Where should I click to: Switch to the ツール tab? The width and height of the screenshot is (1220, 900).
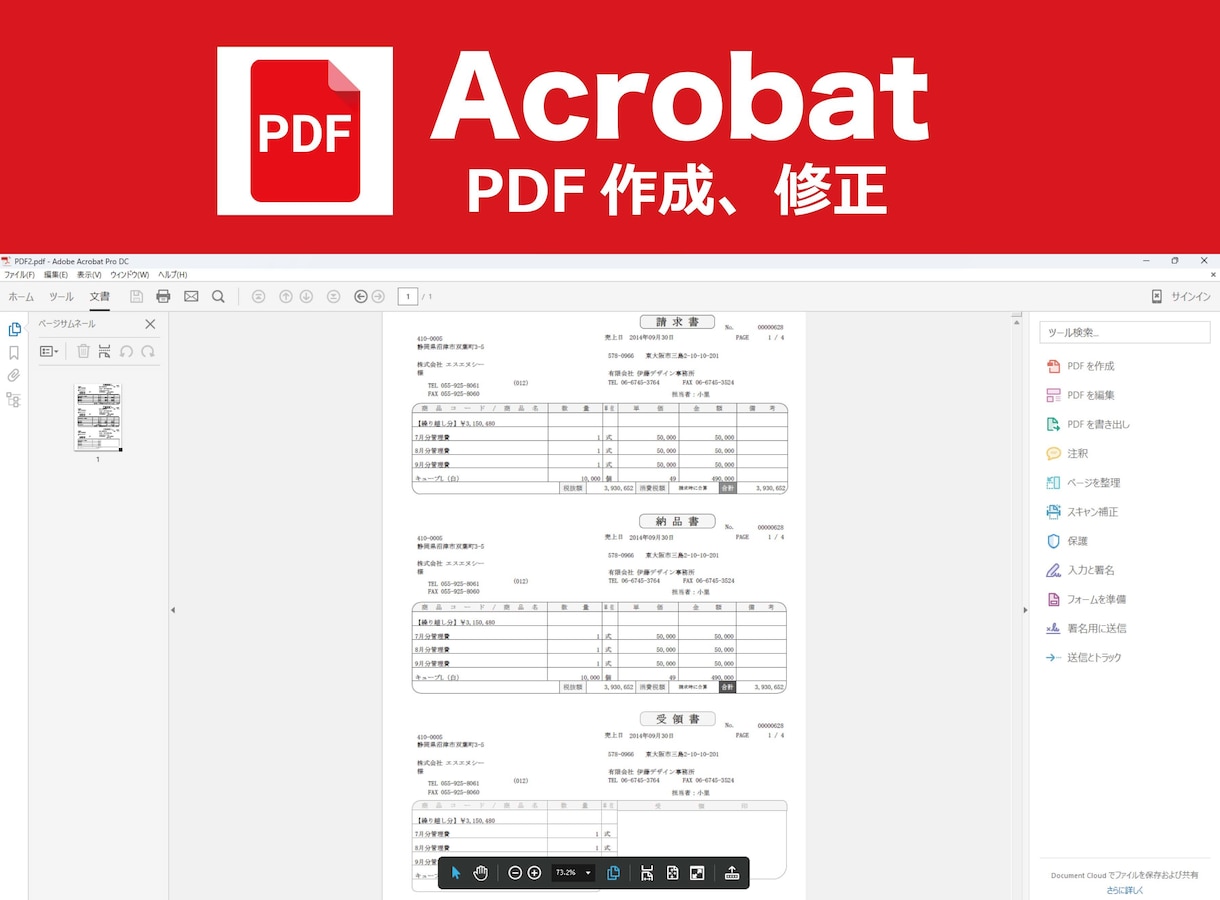coord(61,297)
